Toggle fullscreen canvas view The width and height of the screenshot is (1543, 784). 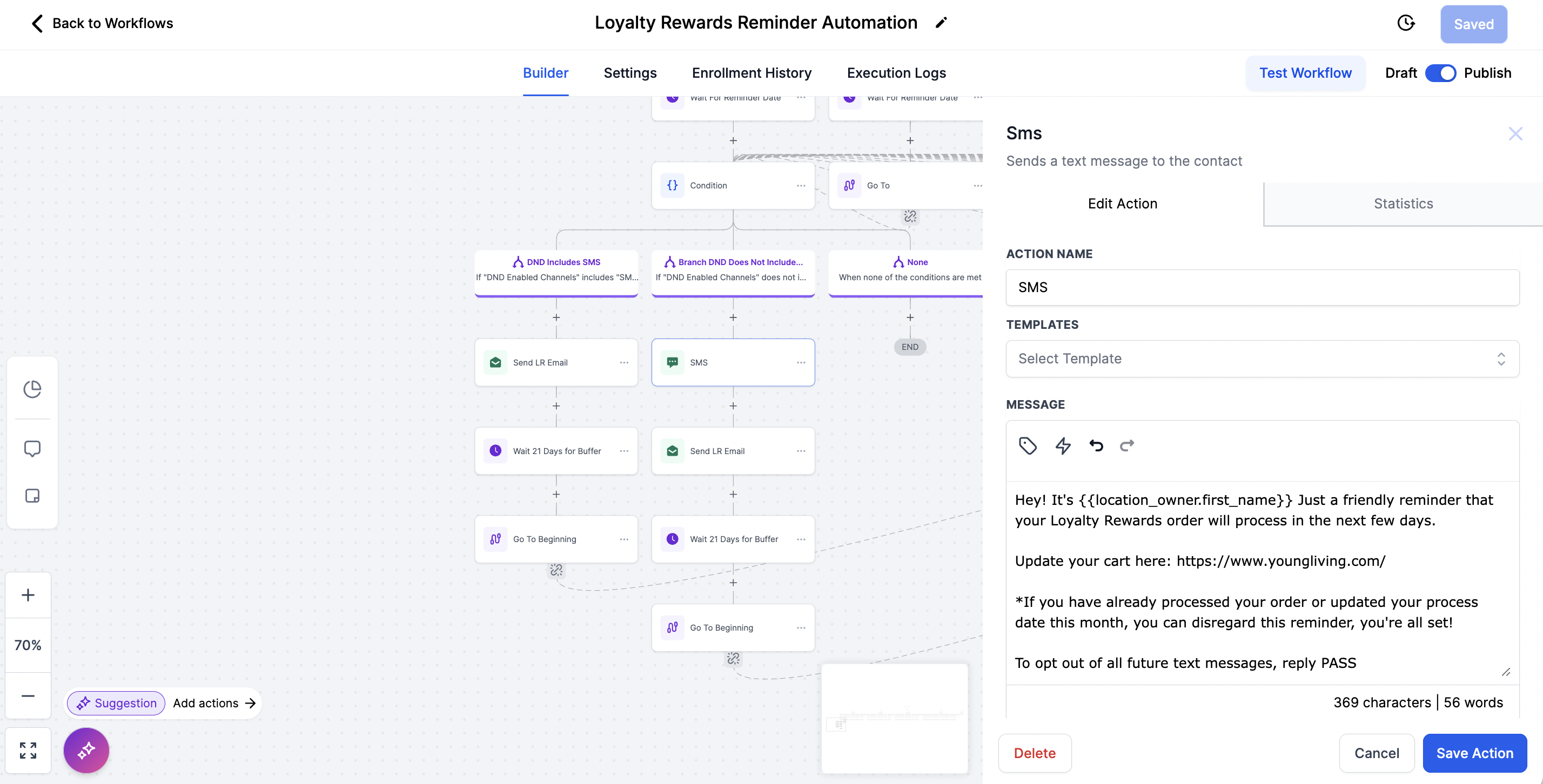28,751
